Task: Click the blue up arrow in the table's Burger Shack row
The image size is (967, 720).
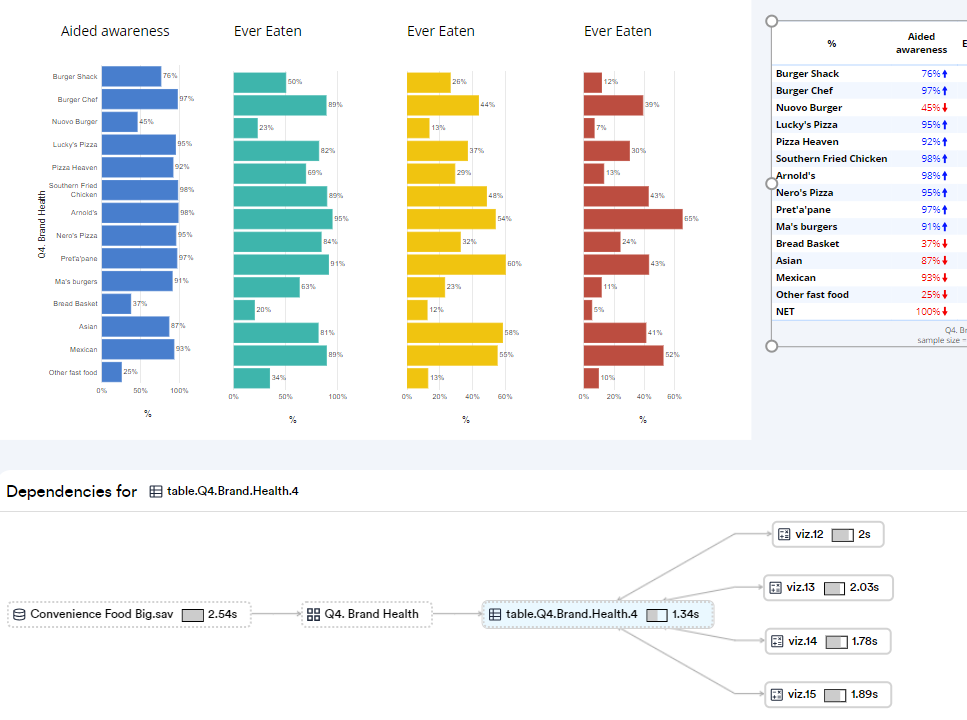Action: (944, 74)
